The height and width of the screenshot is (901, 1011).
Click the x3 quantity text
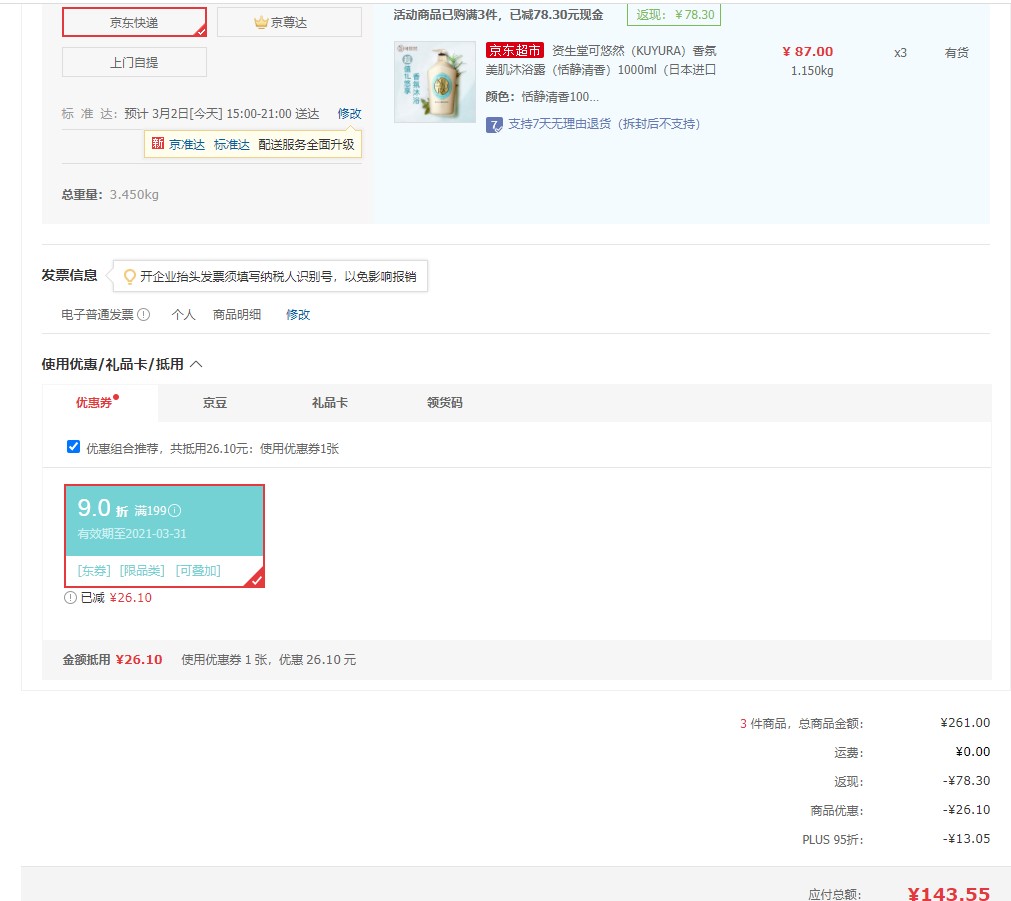[900, 53]
